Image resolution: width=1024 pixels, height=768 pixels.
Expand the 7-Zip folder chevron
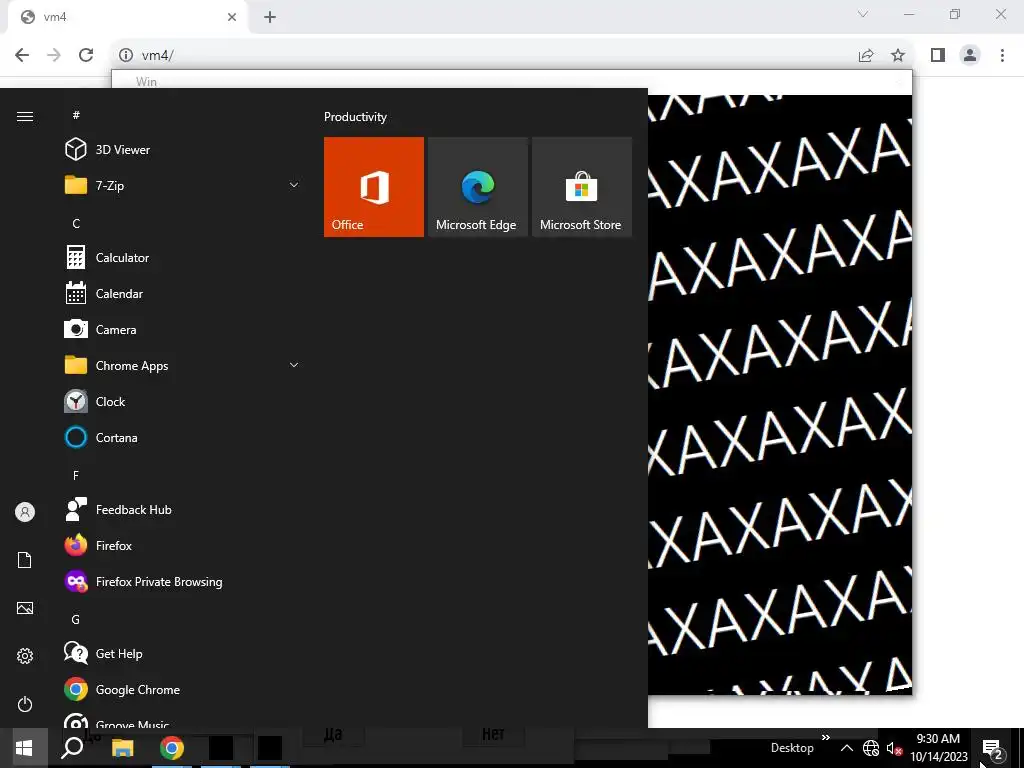[x=294, y=185]
